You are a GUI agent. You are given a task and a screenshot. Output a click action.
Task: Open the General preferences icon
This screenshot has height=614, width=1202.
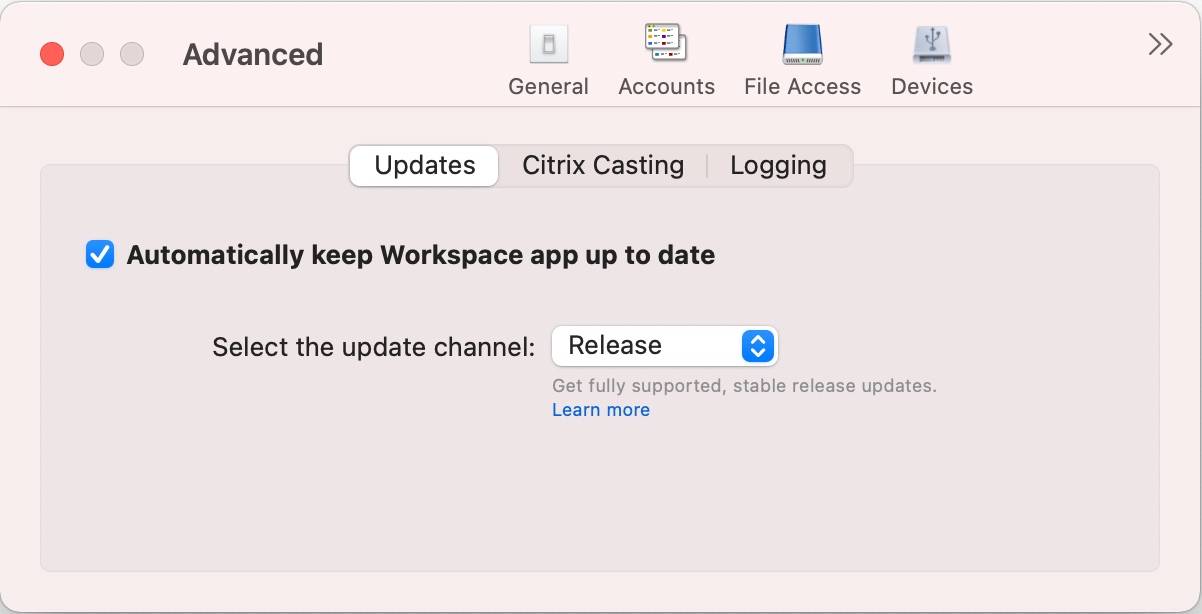(548, 55)
